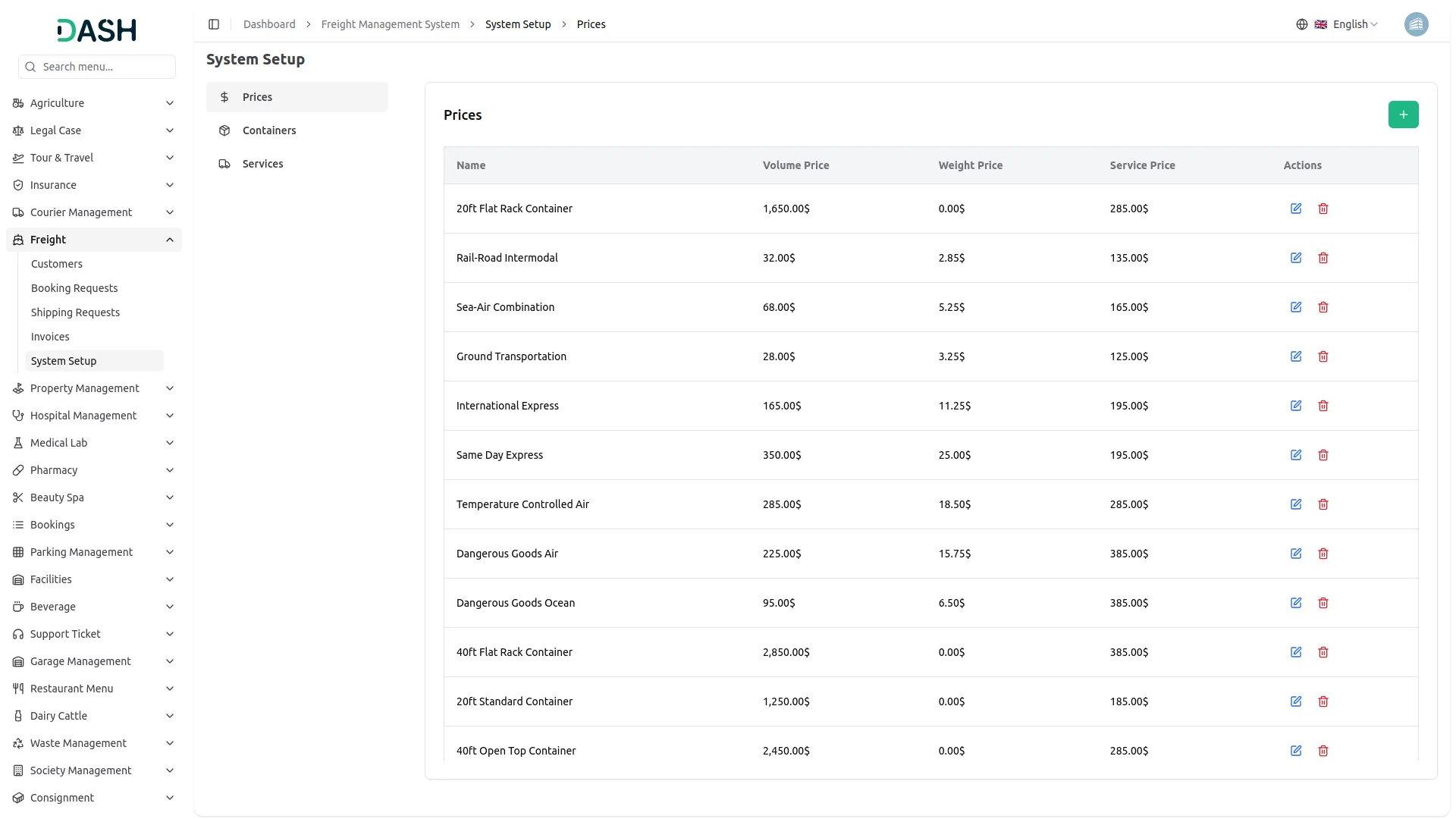This screenshot has height=819, width=1456.
Task: Open the Dashboard breadcrumb link
Action: 269,24
